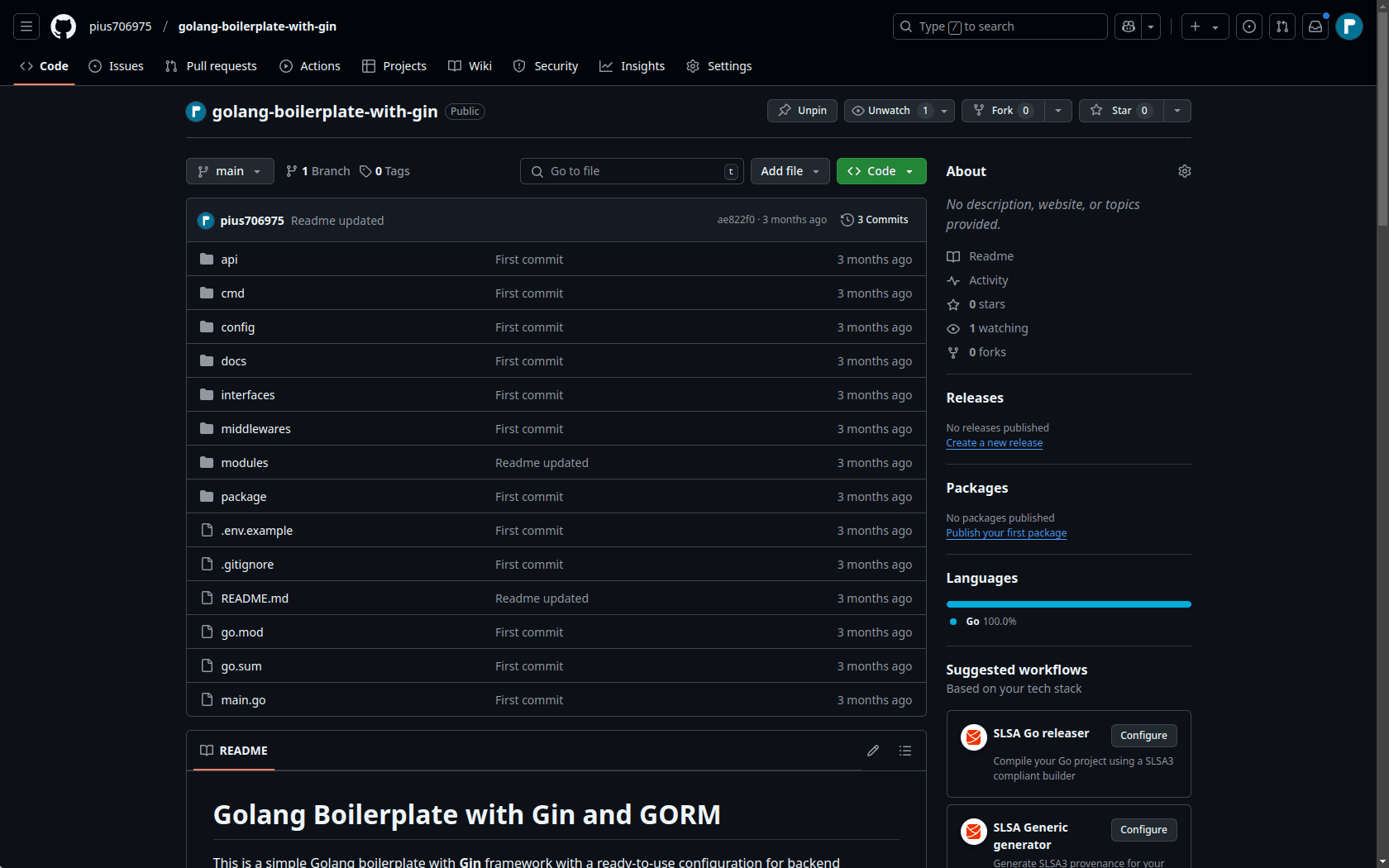Open the go.mod file
1389x868 pixels.
point(242,632)
